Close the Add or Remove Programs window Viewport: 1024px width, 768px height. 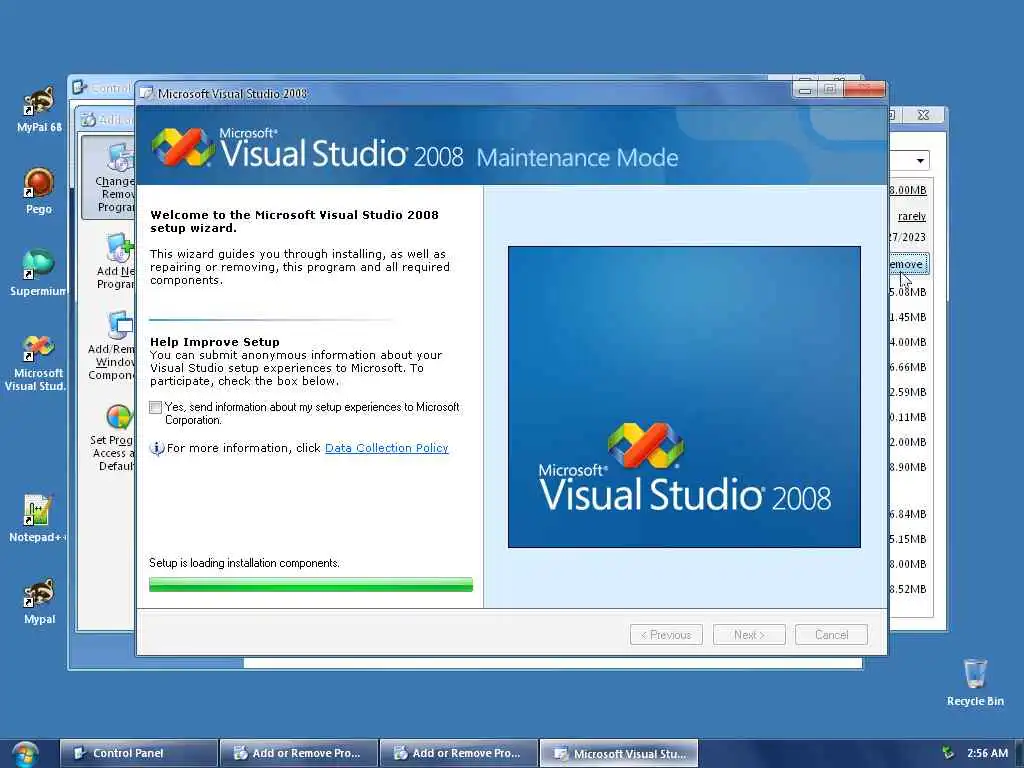pos(923,115)
